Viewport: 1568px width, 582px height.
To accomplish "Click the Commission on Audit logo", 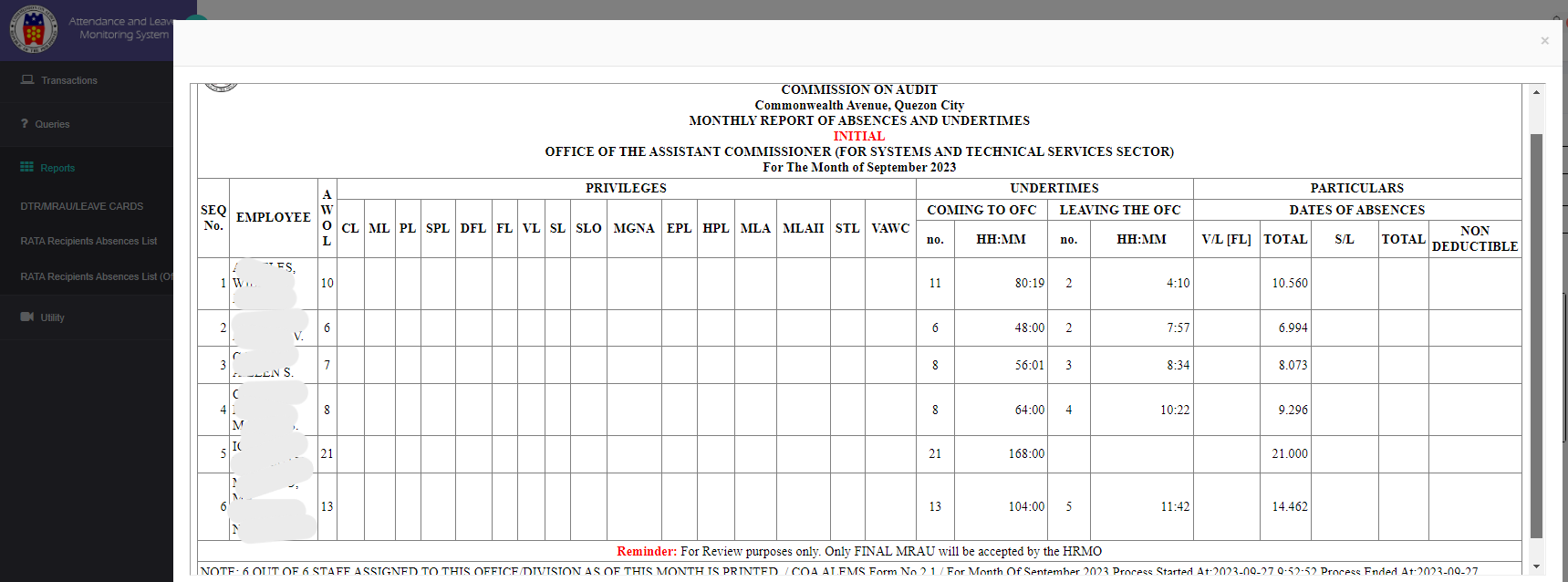I will [x=34, y=29].
